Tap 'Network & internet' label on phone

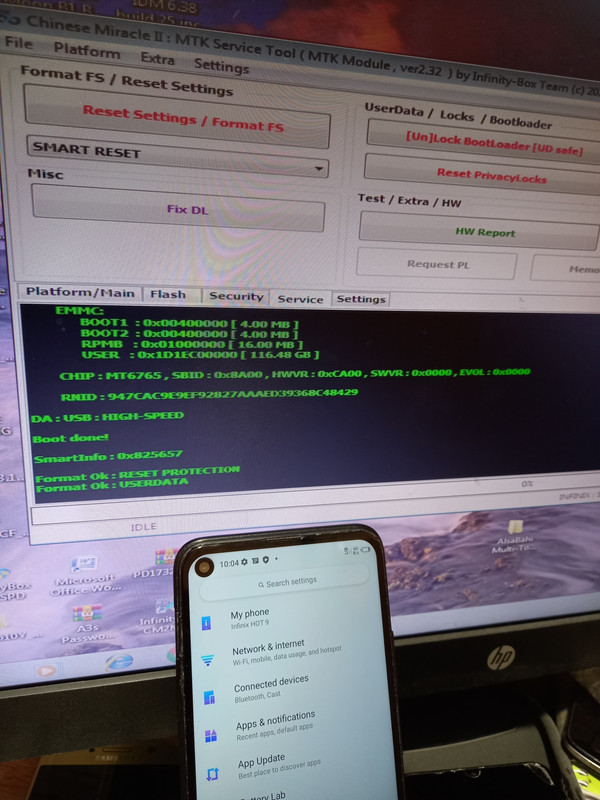pyautogui.click(x=268, y=647)
